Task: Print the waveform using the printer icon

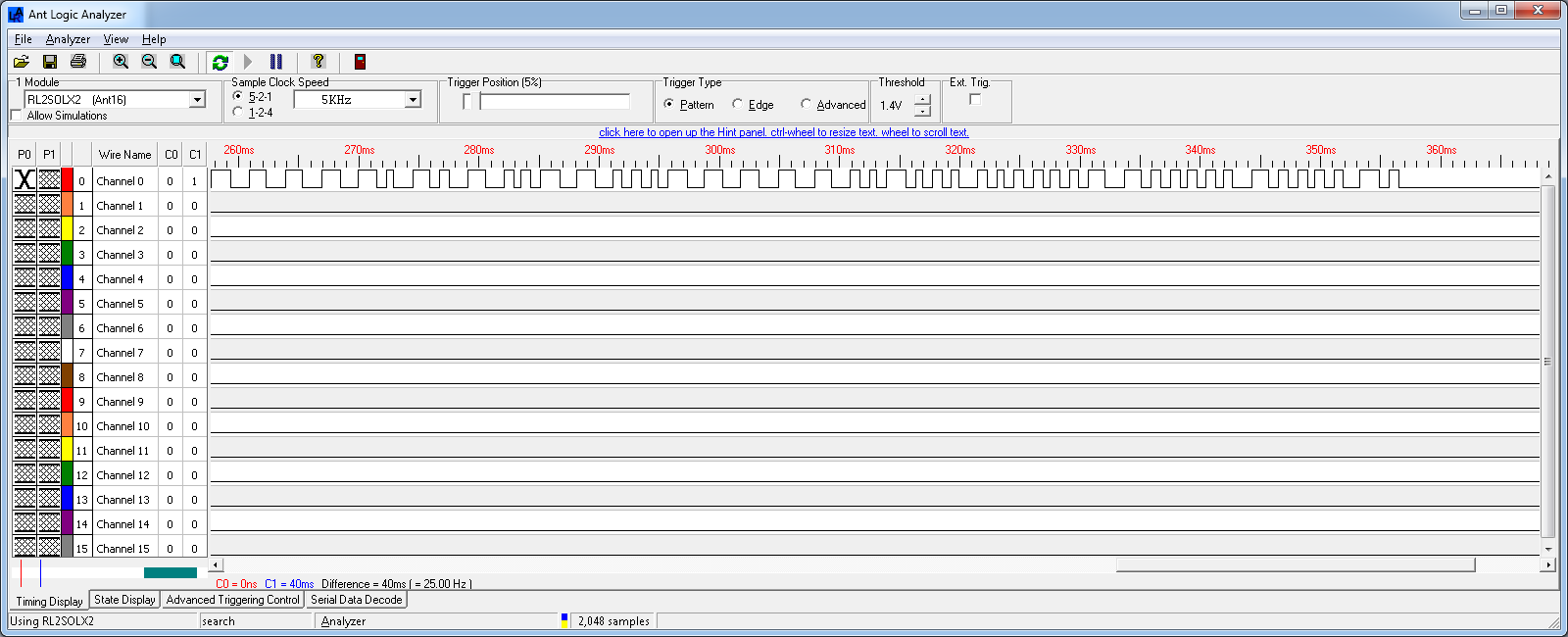Action: 78,62
